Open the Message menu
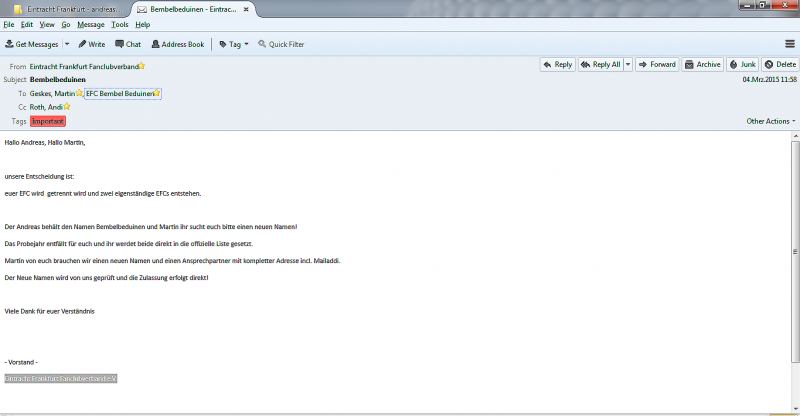 point(90,24)
